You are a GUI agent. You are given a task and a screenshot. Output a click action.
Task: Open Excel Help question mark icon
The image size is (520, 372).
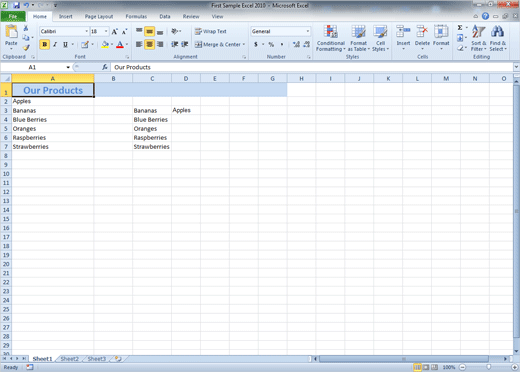[485, 16]
